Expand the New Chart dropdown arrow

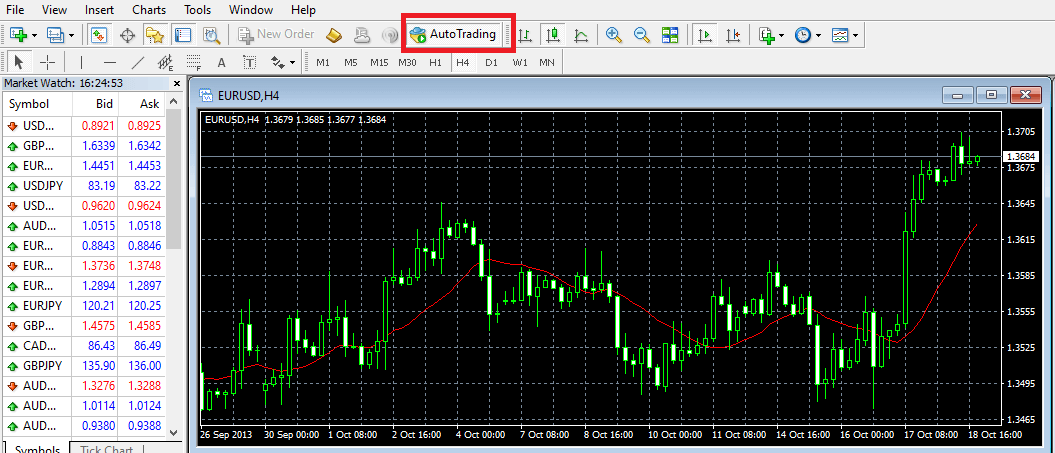34,34
